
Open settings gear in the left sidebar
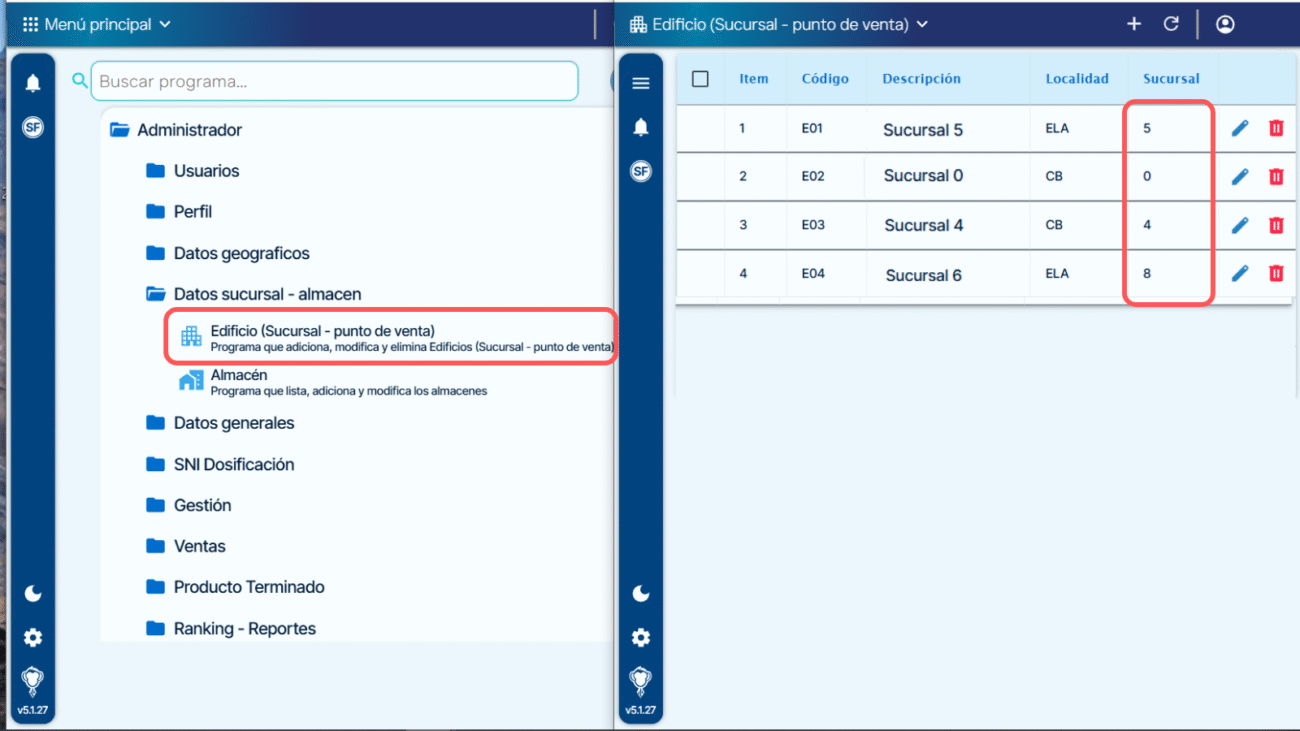[33, 637]
